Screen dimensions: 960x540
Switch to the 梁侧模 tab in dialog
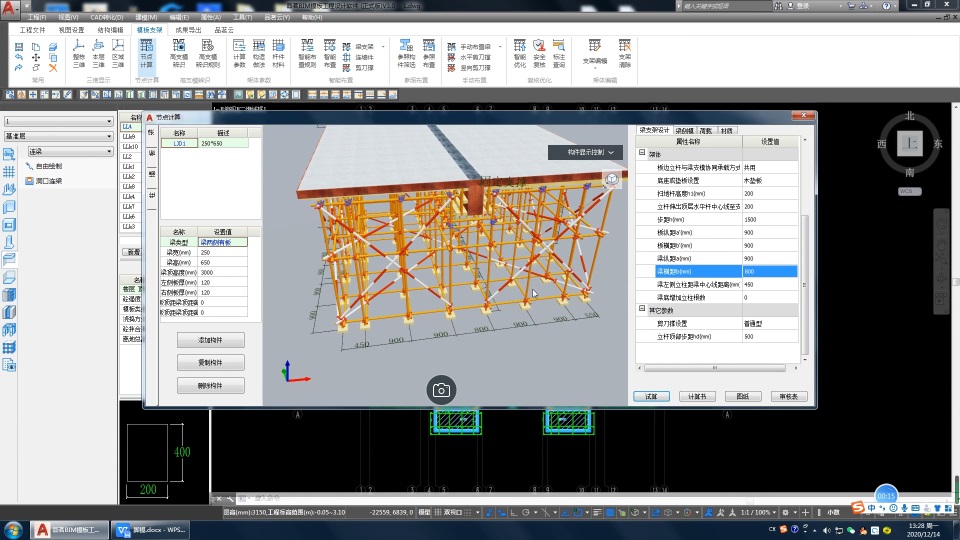click(x=684, y=130)
